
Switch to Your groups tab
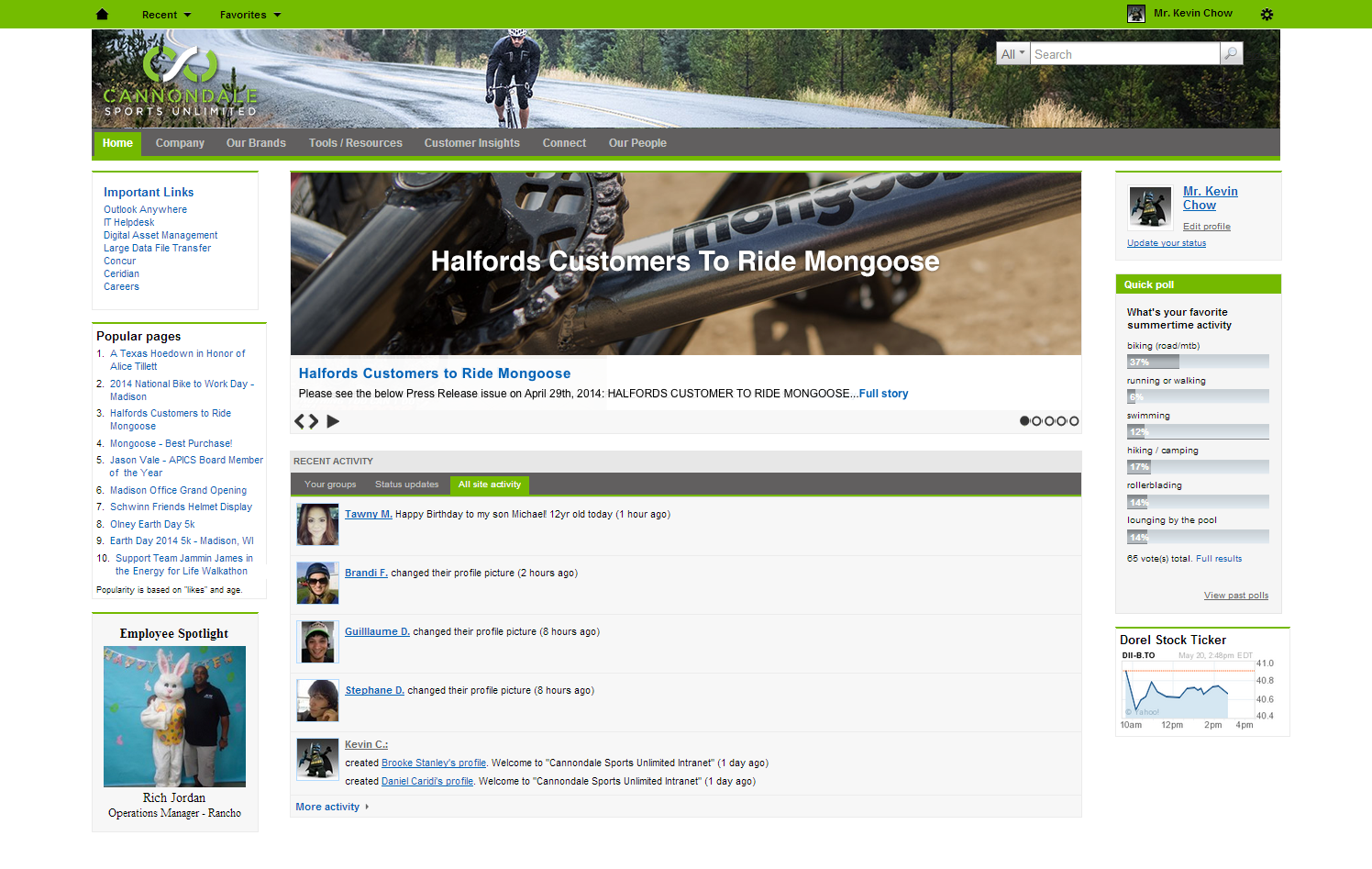pos(330,485)
